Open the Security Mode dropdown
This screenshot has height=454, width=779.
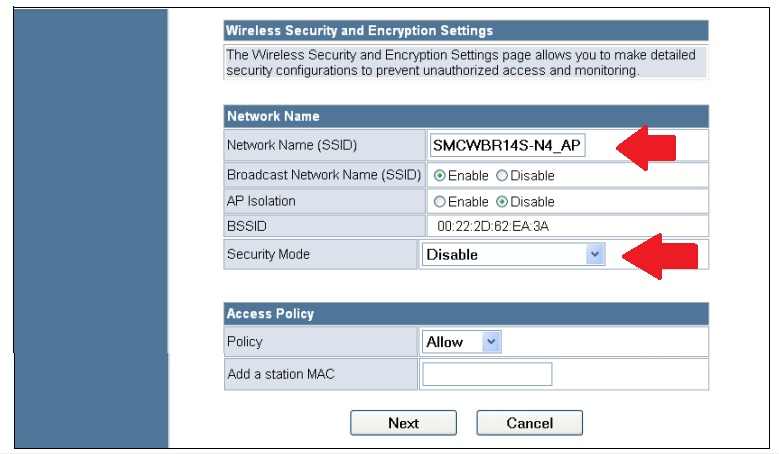point(515,255)
